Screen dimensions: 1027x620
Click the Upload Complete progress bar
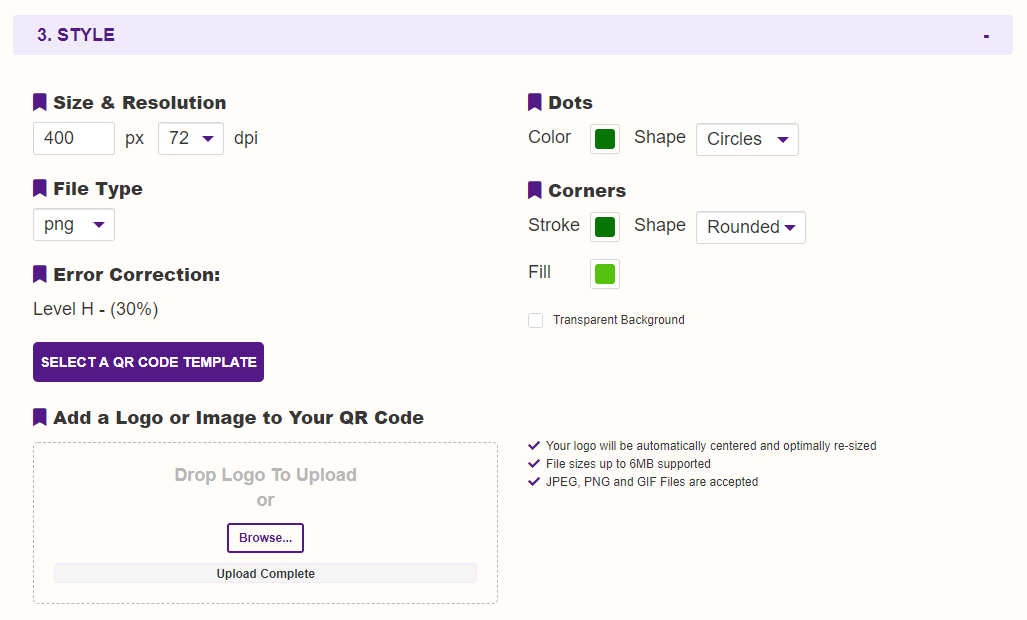(265, 574)
